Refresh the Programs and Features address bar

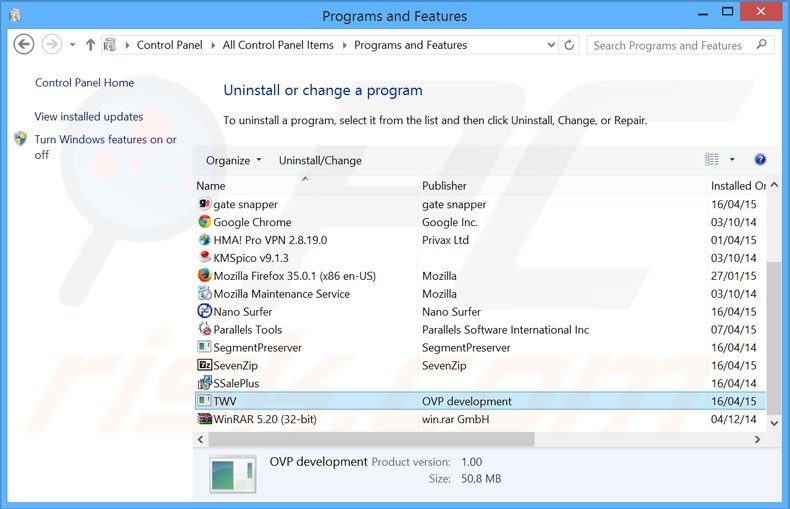[569, 45]
